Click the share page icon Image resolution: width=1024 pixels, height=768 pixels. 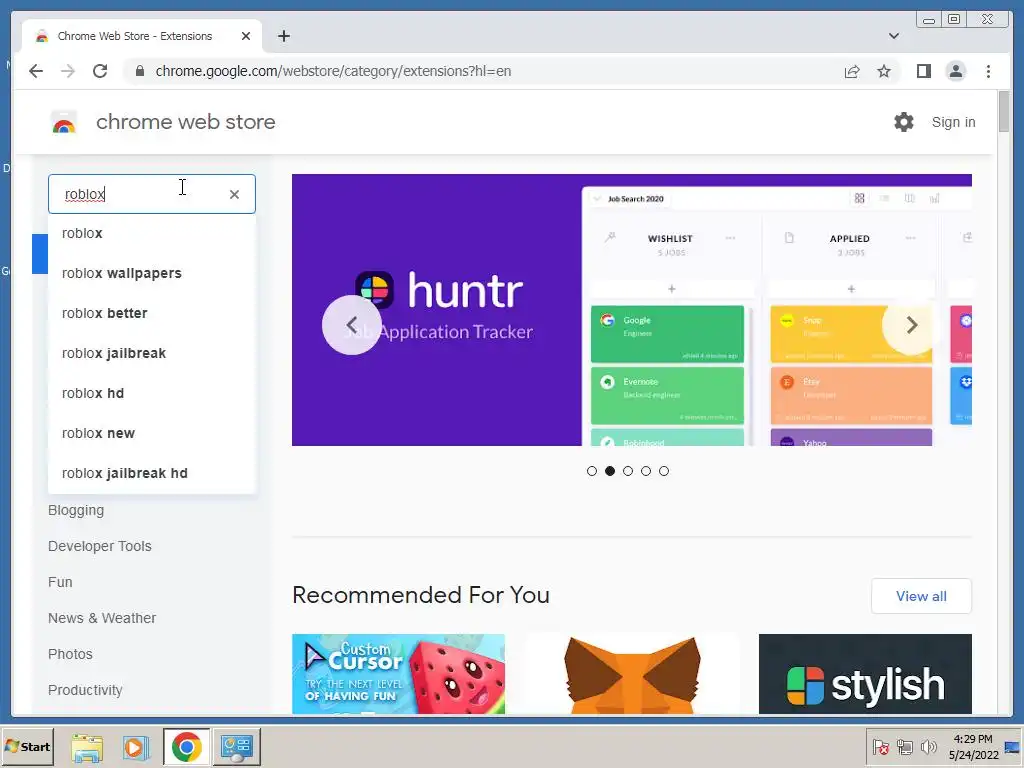click(852, 71)
